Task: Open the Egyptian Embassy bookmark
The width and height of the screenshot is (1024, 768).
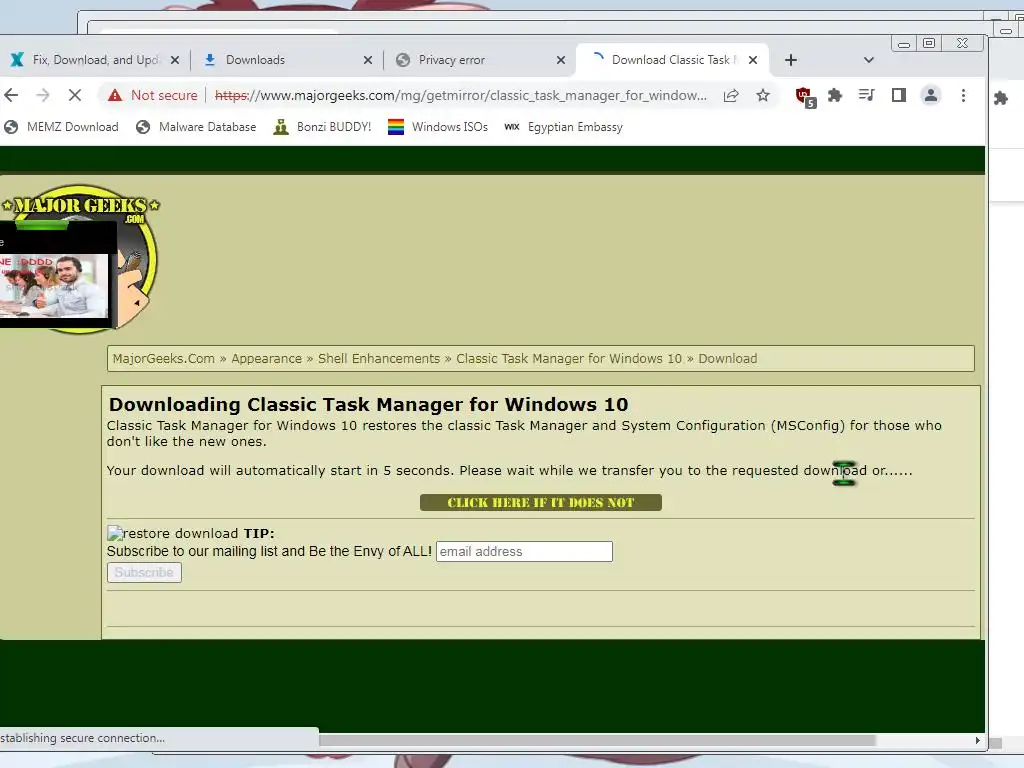Action: point(564,127)
